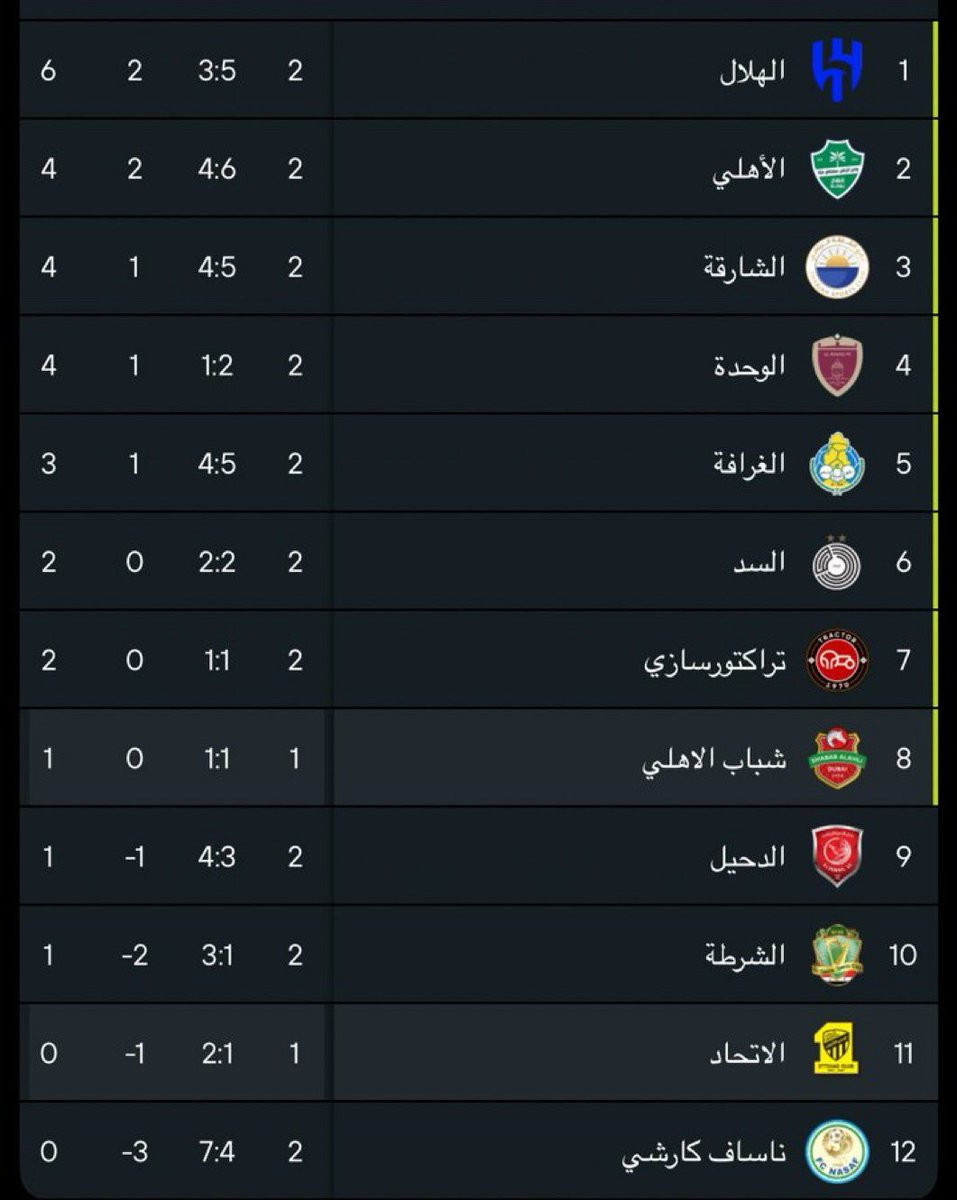The width and height of the screenshot is (957, 1200).
Task: Click the 7:4 goals score for Nasaf
Action: tap(216, 1152)
